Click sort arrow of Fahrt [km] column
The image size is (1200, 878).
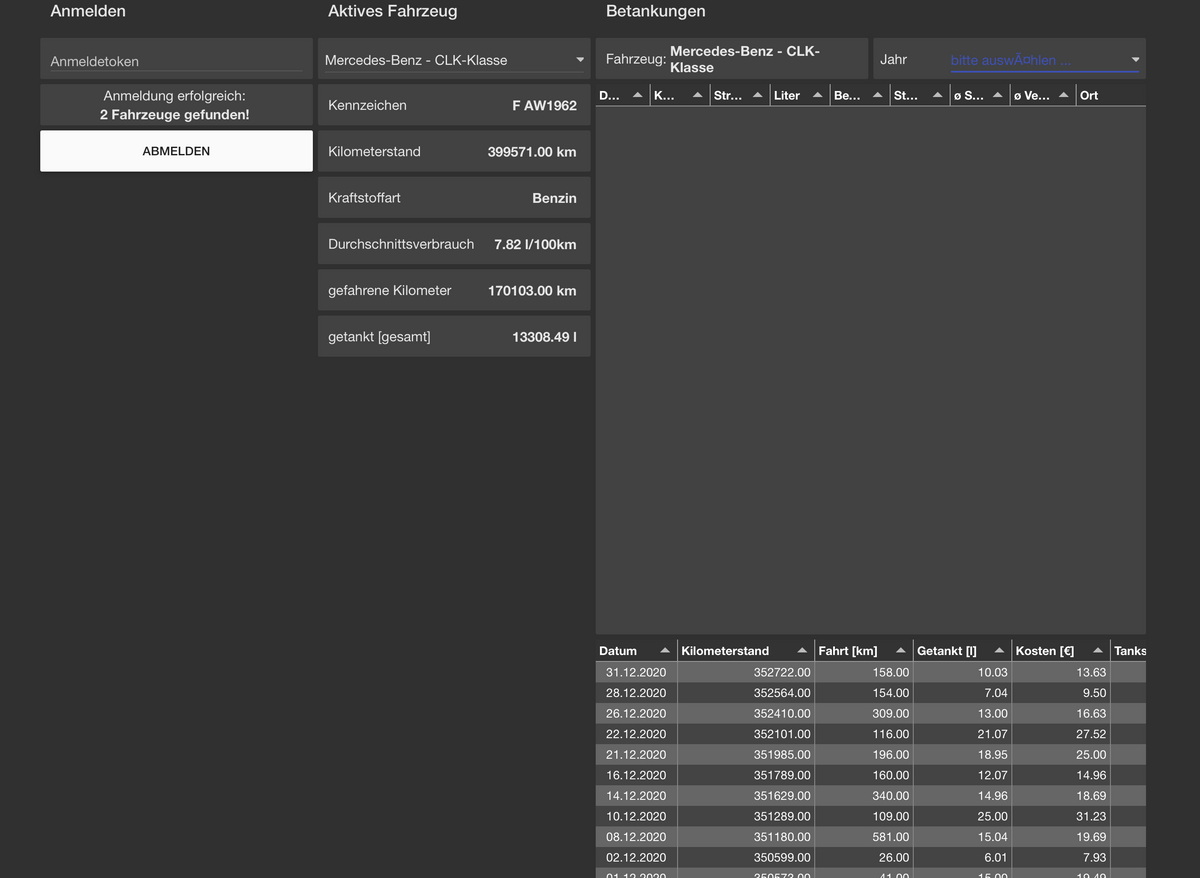[x=901, y=651]
